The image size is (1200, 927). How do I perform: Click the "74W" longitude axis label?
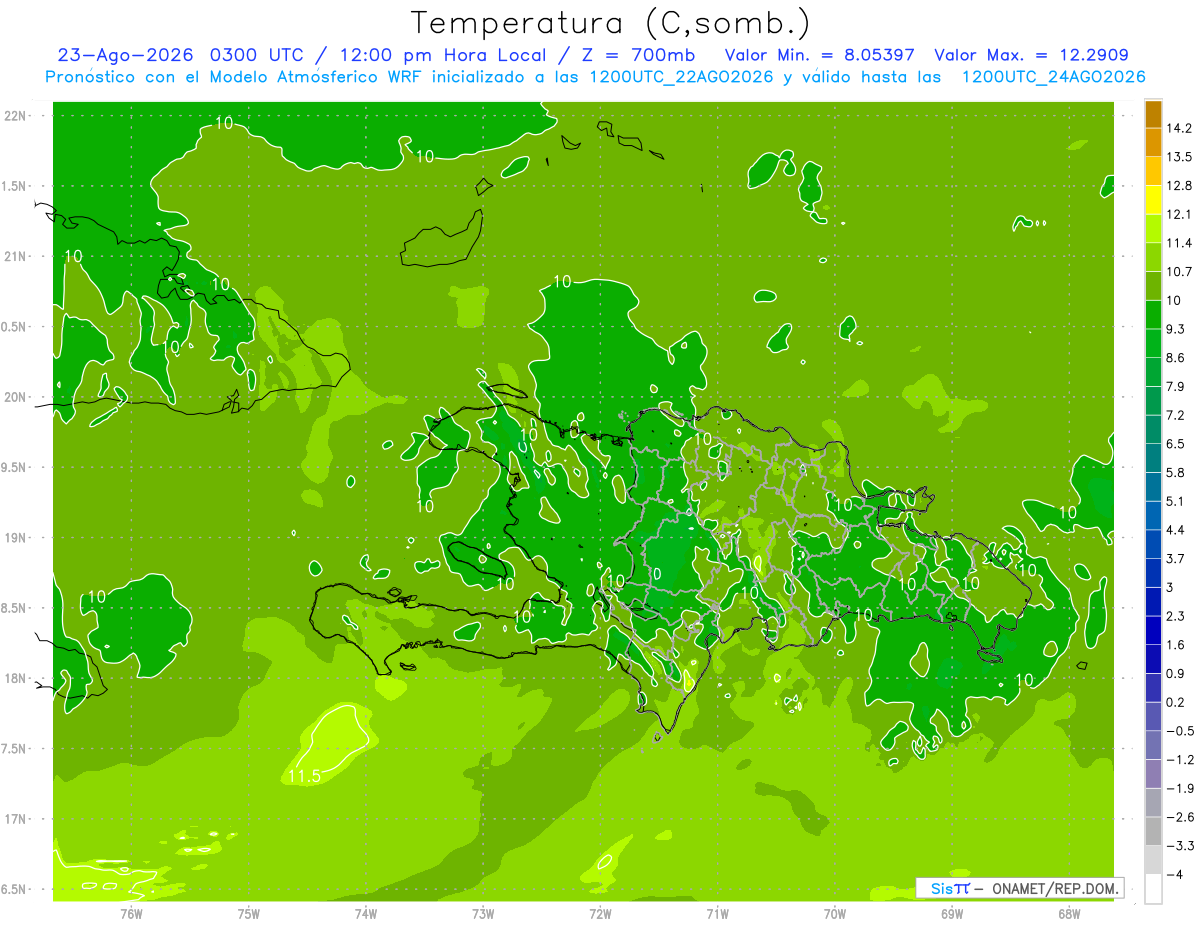coord(366,913)
